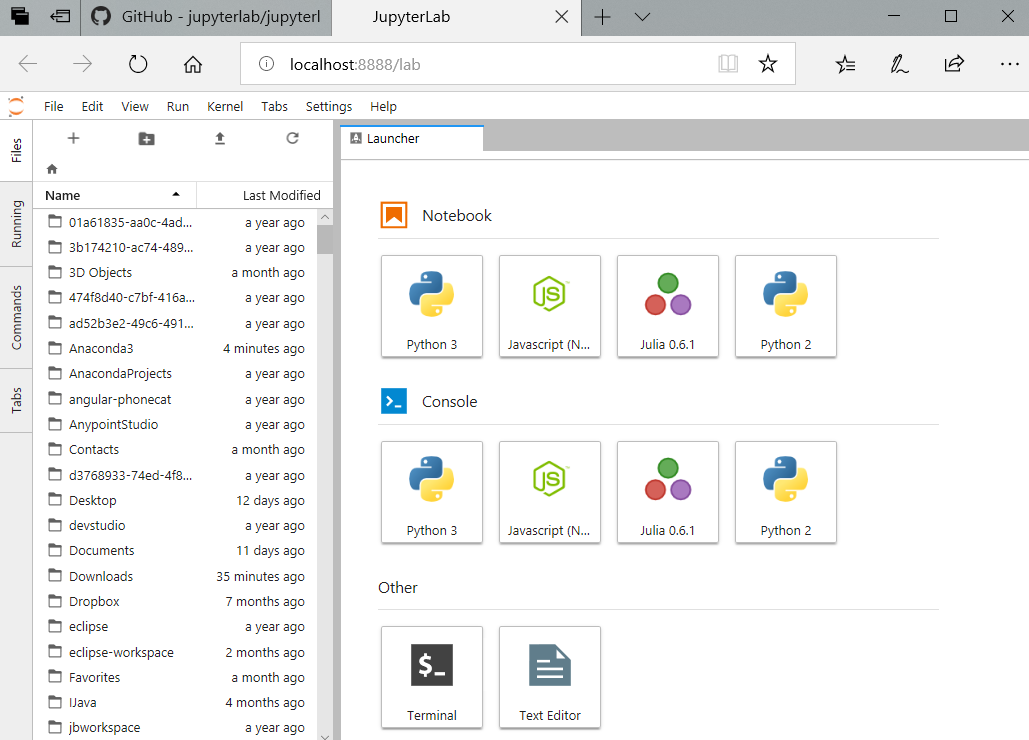This screenshot has height=740, width=1029.
Task: Select the eclipse-workspace folder
Action: 177,652
